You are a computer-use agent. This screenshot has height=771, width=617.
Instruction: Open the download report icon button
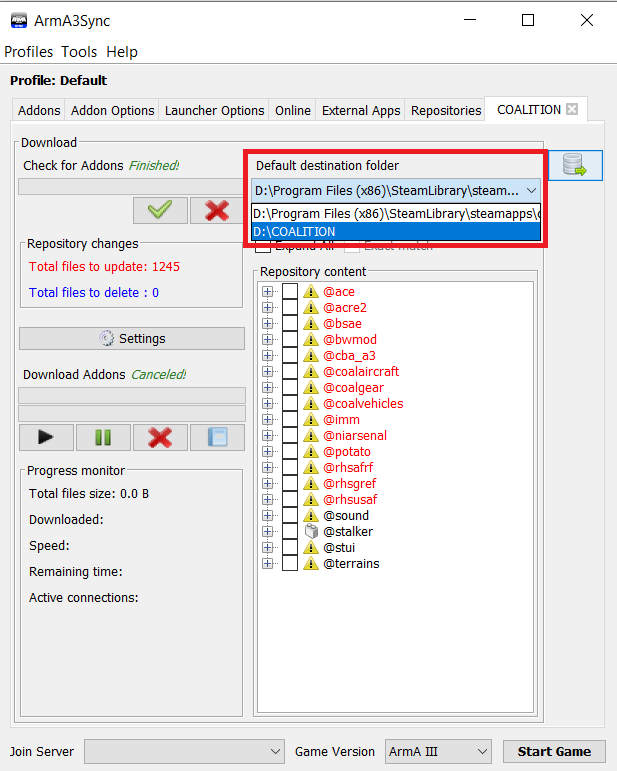[217, 437]
